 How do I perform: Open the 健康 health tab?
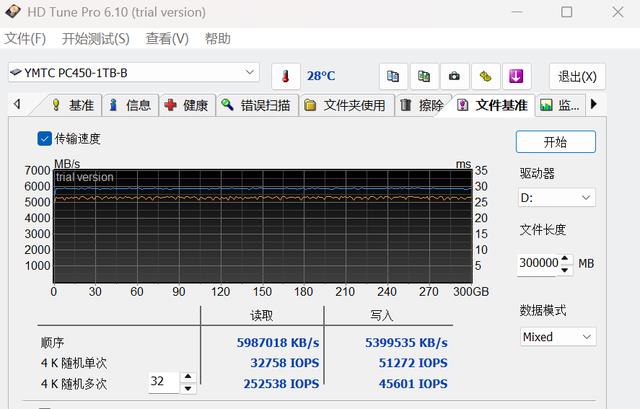pyautogui.click(x=186, y=105)
